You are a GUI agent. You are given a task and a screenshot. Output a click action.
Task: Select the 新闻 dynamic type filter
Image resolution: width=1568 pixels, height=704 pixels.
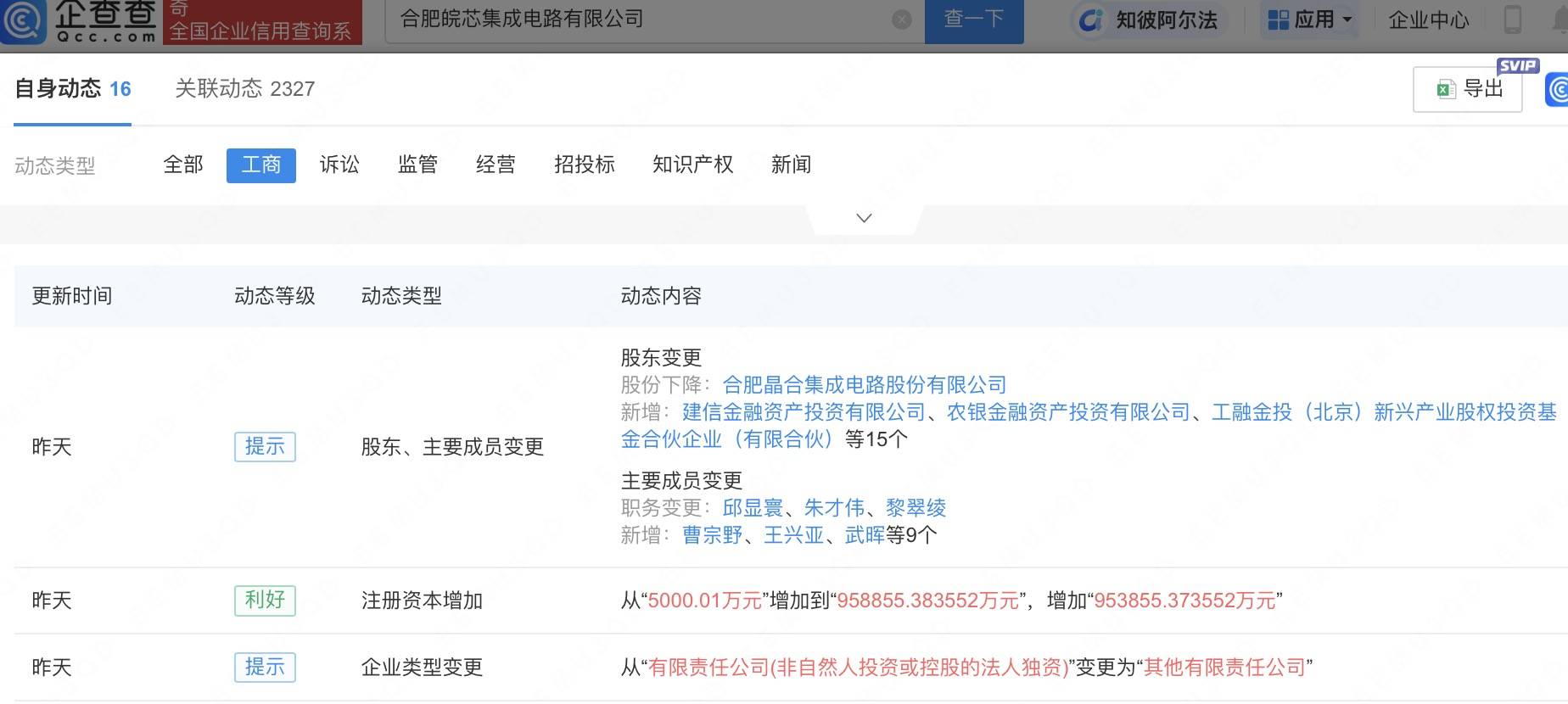pos(791,165)
